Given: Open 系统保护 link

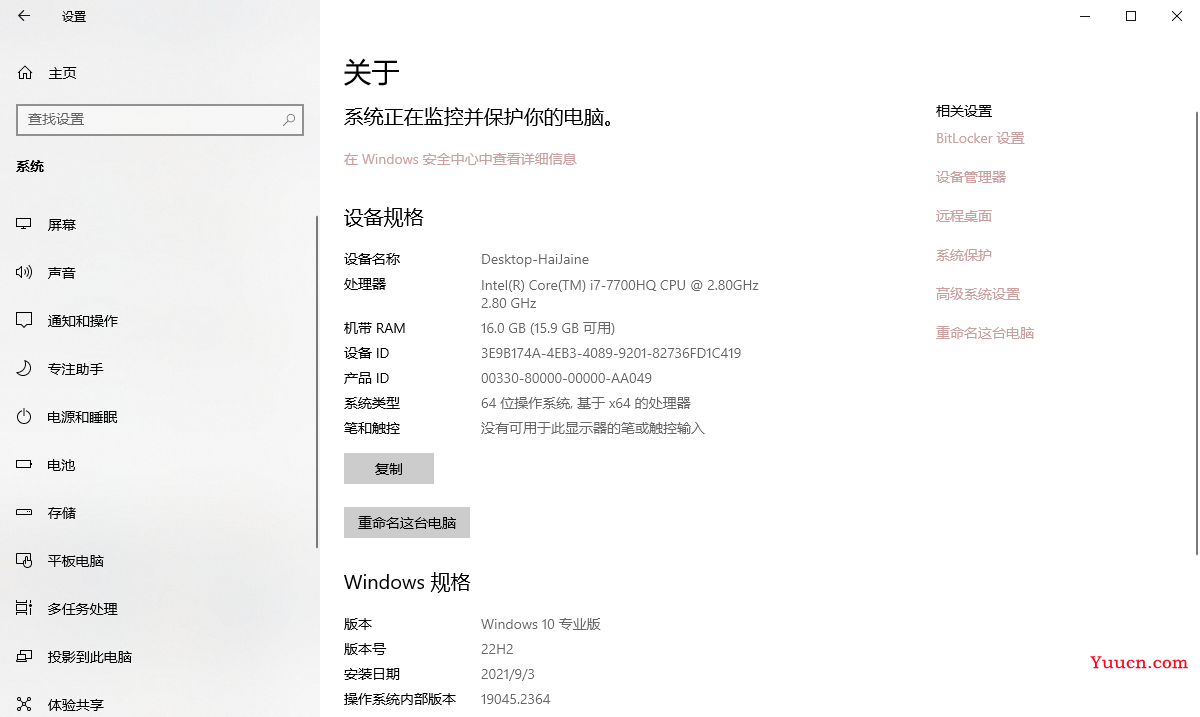Looking at the screenshot, I should click(964, 255).
